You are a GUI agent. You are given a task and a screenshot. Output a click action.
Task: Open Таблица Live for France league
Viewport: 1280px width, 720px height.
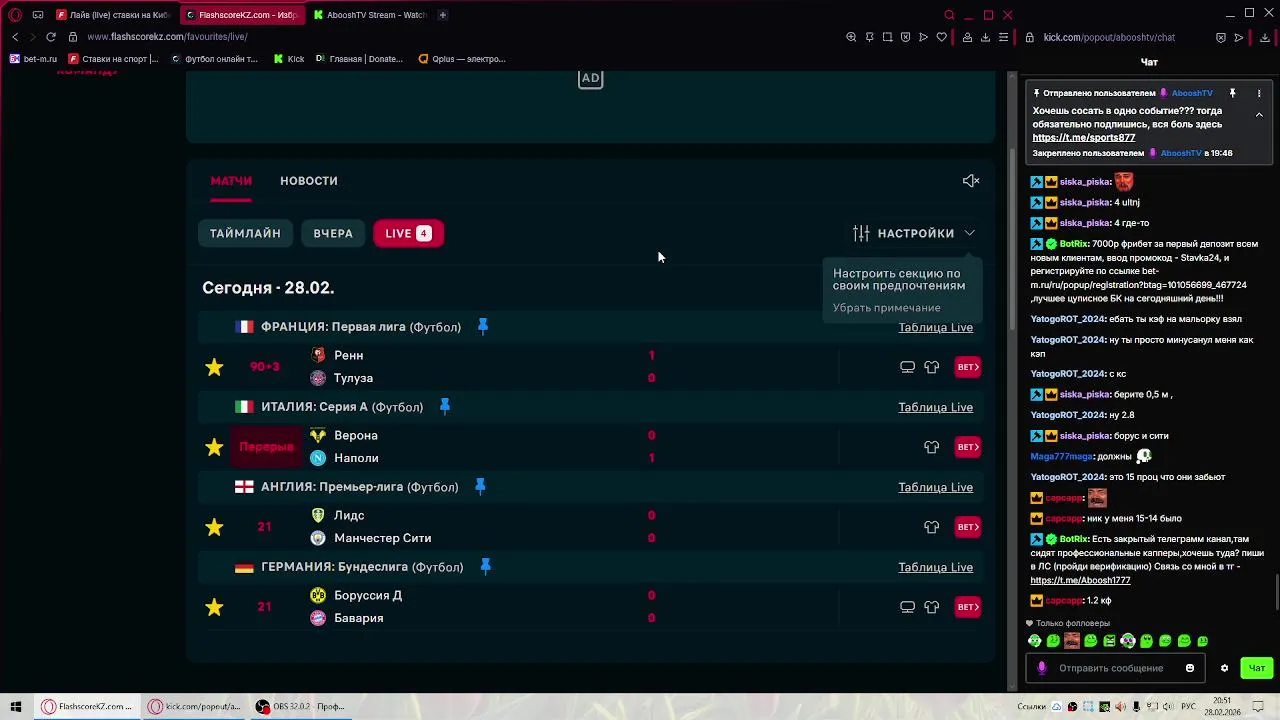[x=935, y=327]
